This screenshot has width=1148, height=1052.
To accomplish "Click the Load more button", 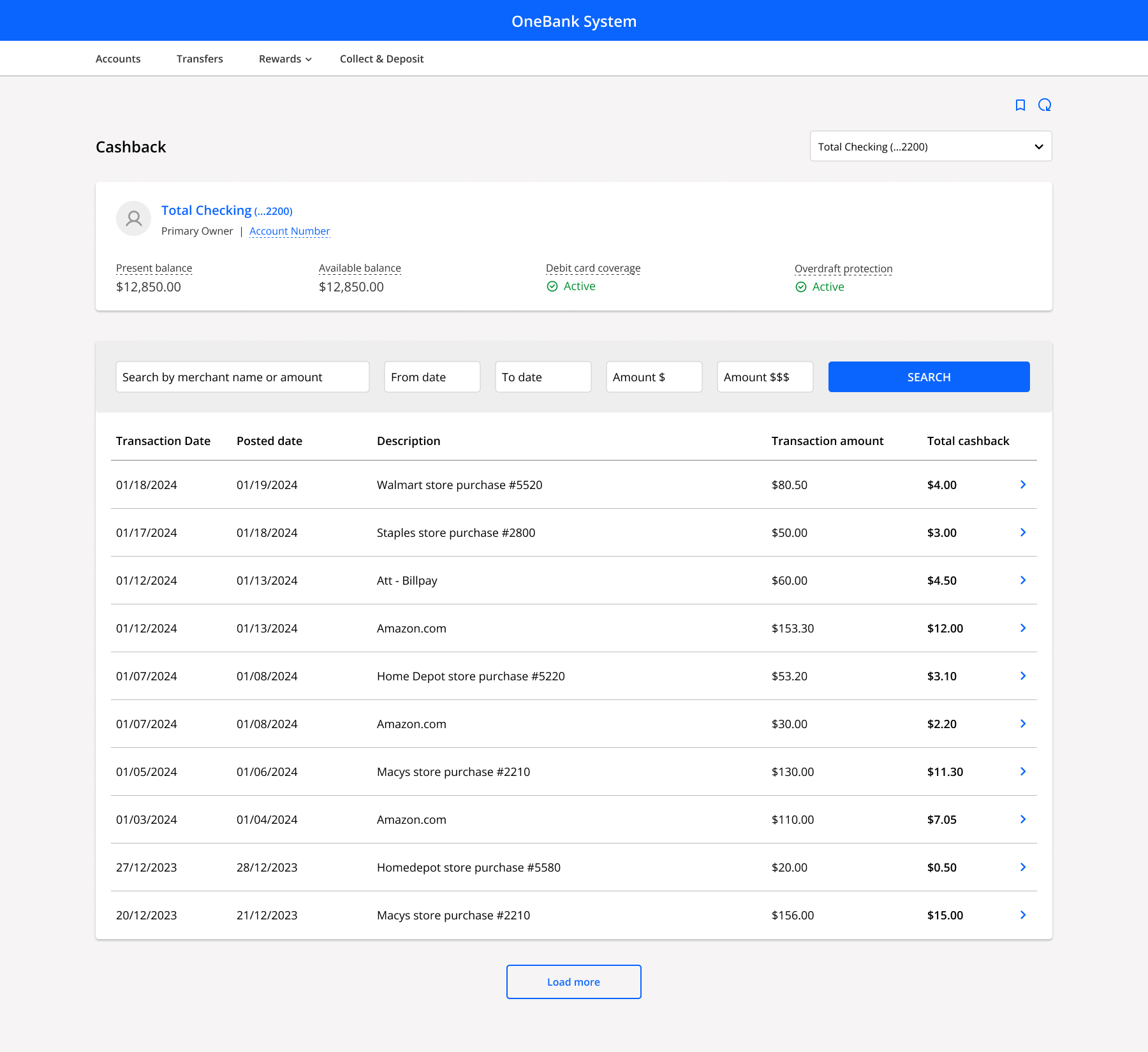I will coord(573,982).
